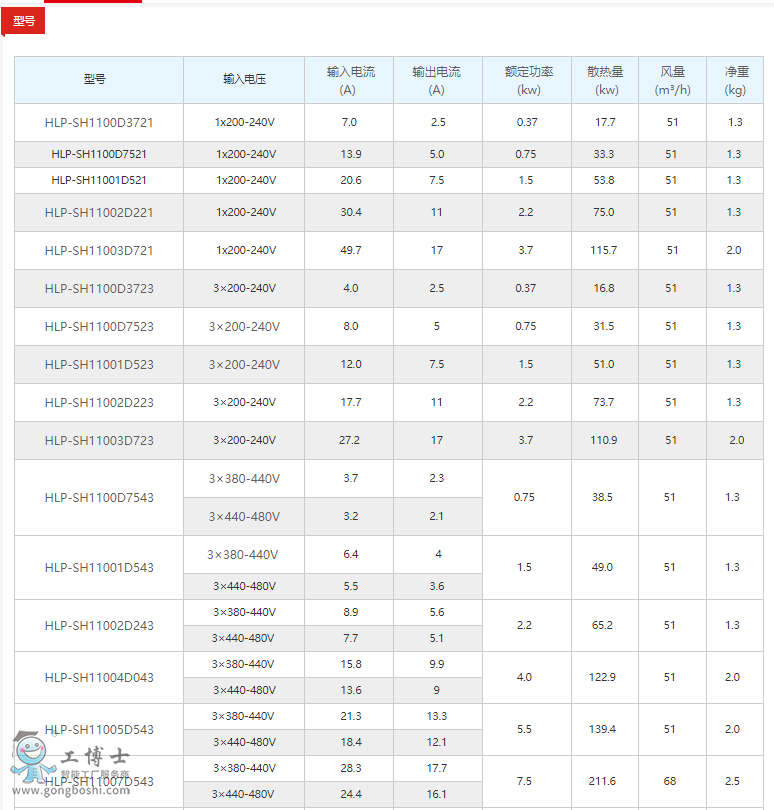Select the 输出电流 (A) column header
The width and height of the screenshot is (774, 810).
[437, 80]
